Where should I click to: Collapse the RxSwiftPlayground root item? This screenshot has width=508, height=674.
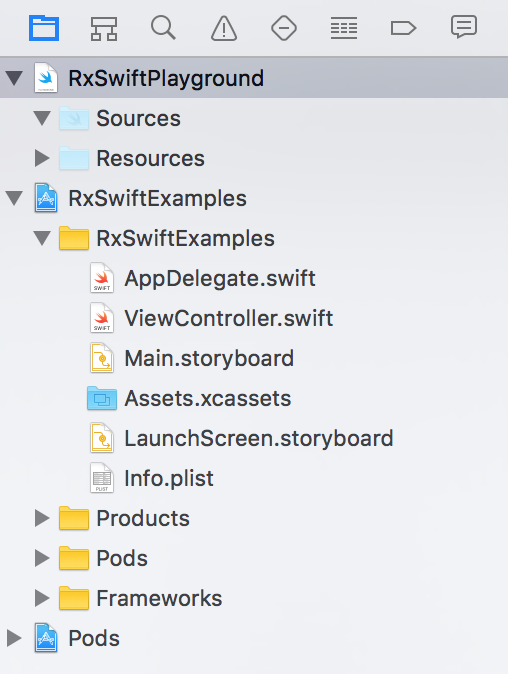pos(14,78)
